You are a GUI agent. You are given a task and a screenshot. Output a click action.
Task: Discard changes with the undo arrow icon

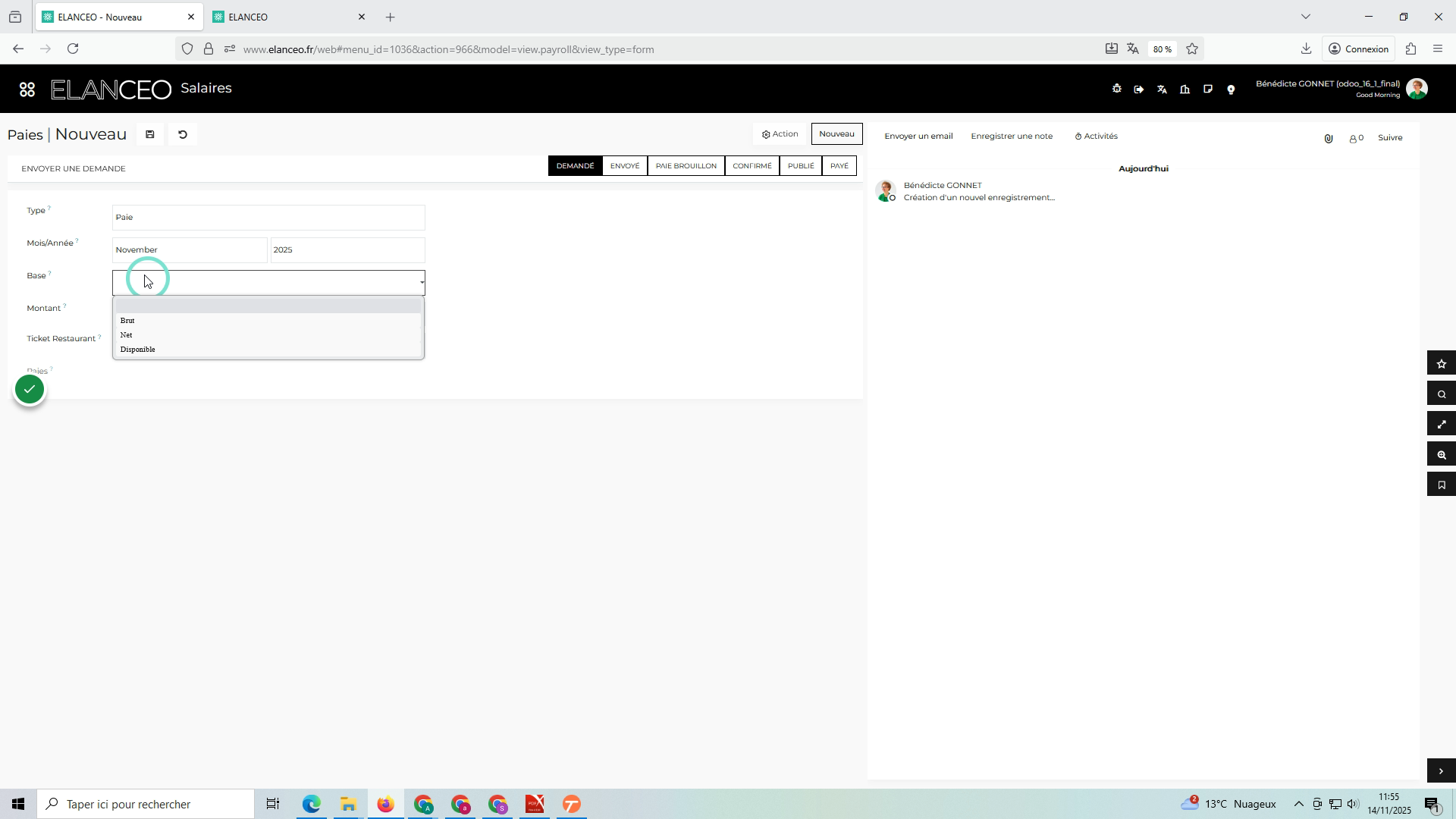click(183, 134)
